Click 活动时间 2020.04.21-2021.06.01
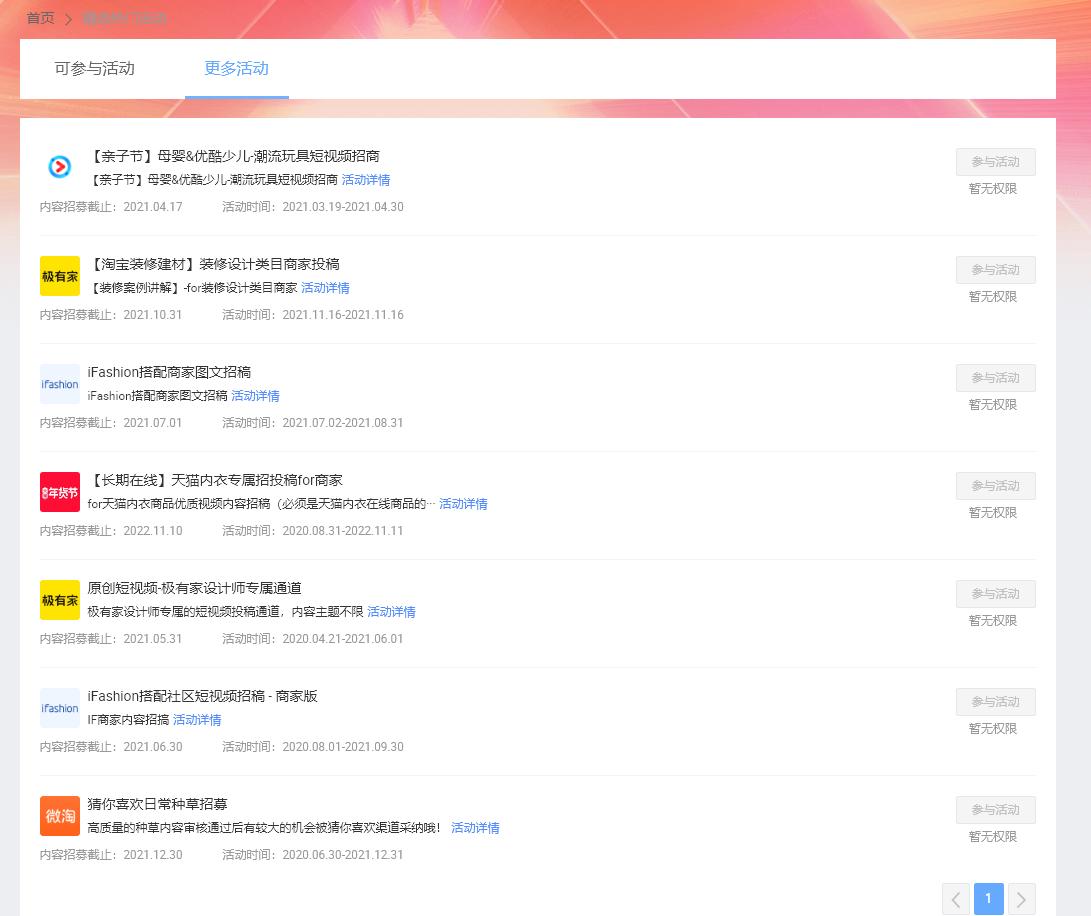The image size is (1091, 916). pos(313,638)
